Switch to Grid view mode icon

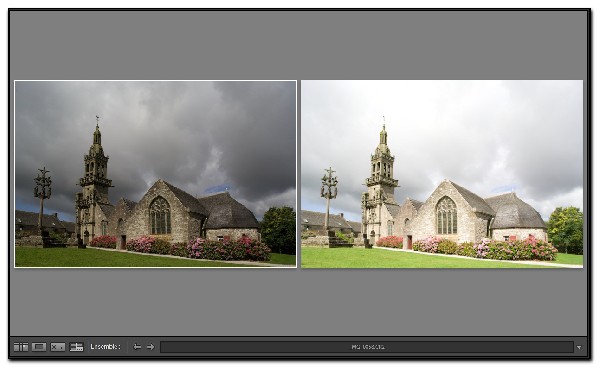(21, 347)
